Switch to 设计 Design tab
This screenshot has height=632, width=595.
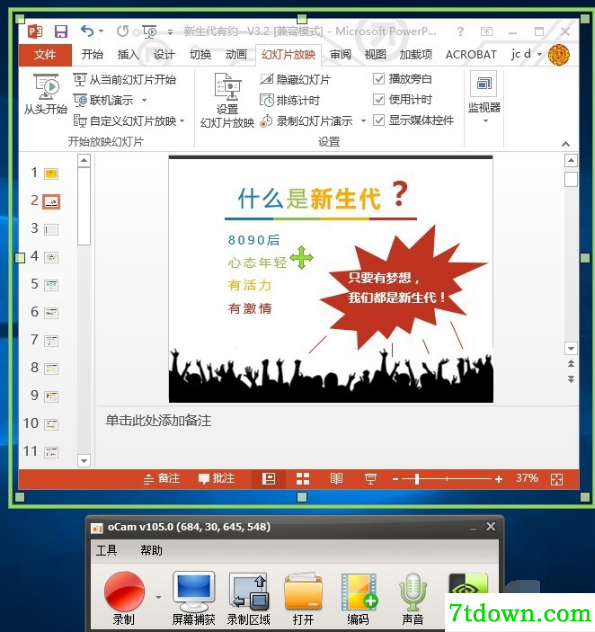[164, 54]
